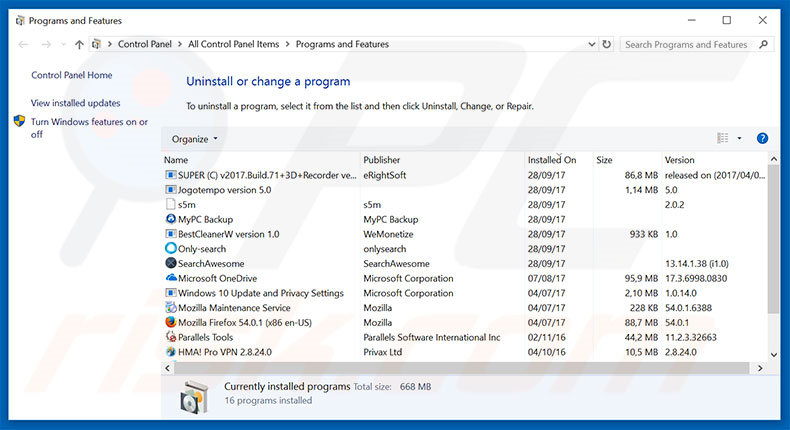Click the Control Panel icon in address bar
This screenshot has height=430, width=790.
[x=96, y=44]
